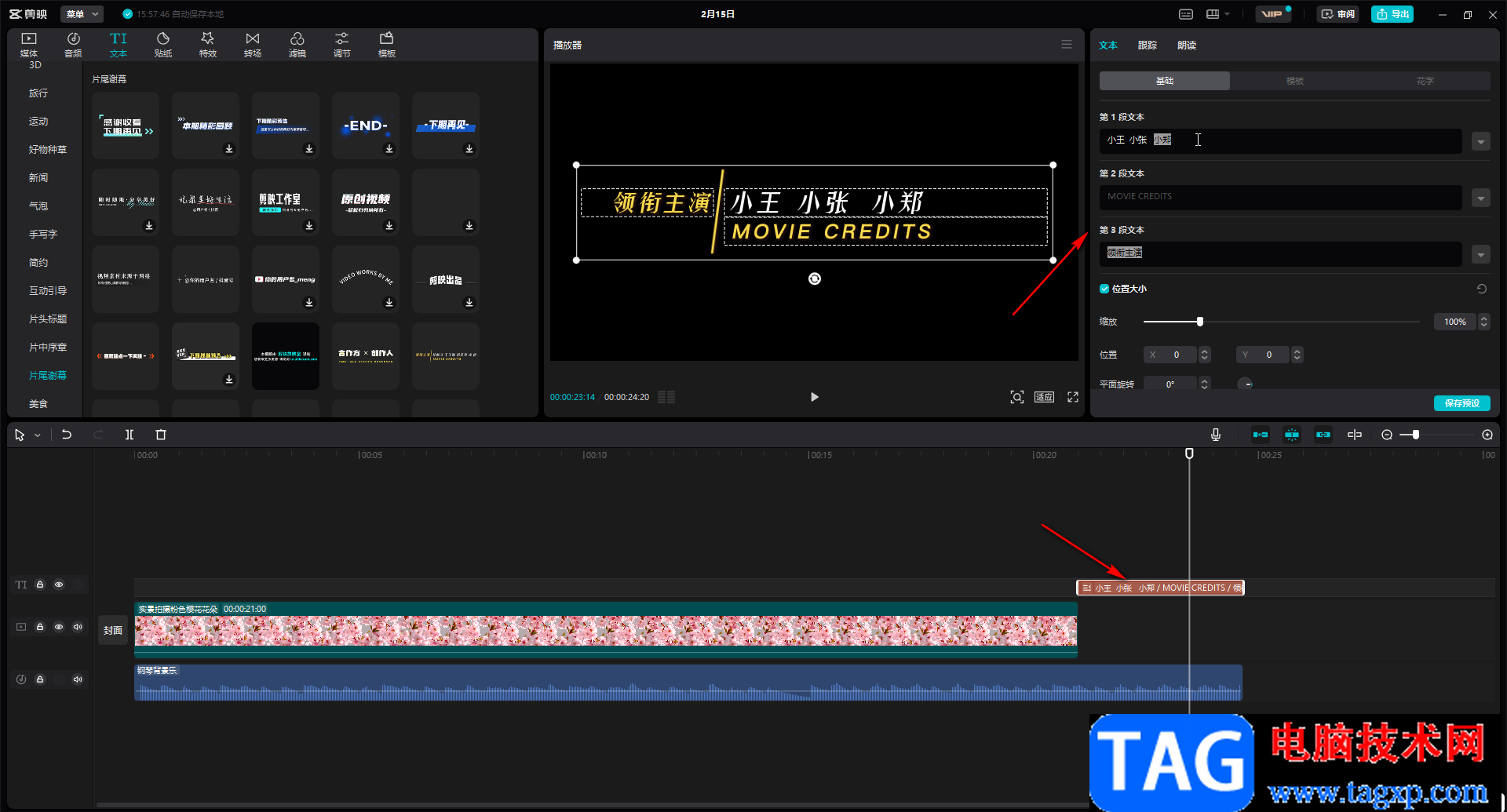Mute the audio track speaker icon
This screenshot has height=812, width=1507.
[78, 679]
